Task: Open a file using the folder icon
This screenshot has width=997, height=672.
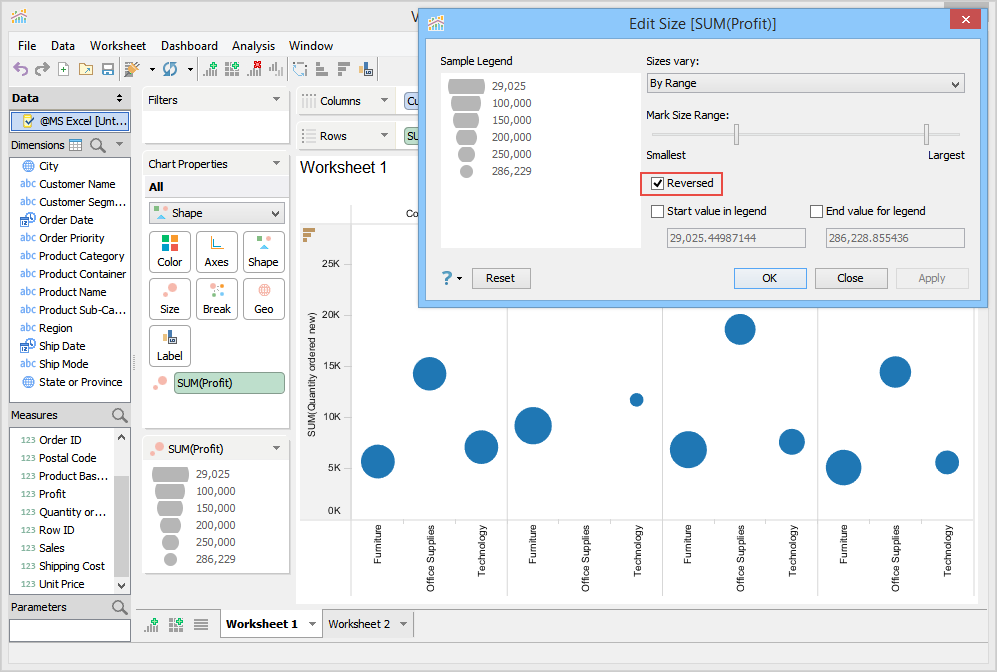Action: (86, 69)
